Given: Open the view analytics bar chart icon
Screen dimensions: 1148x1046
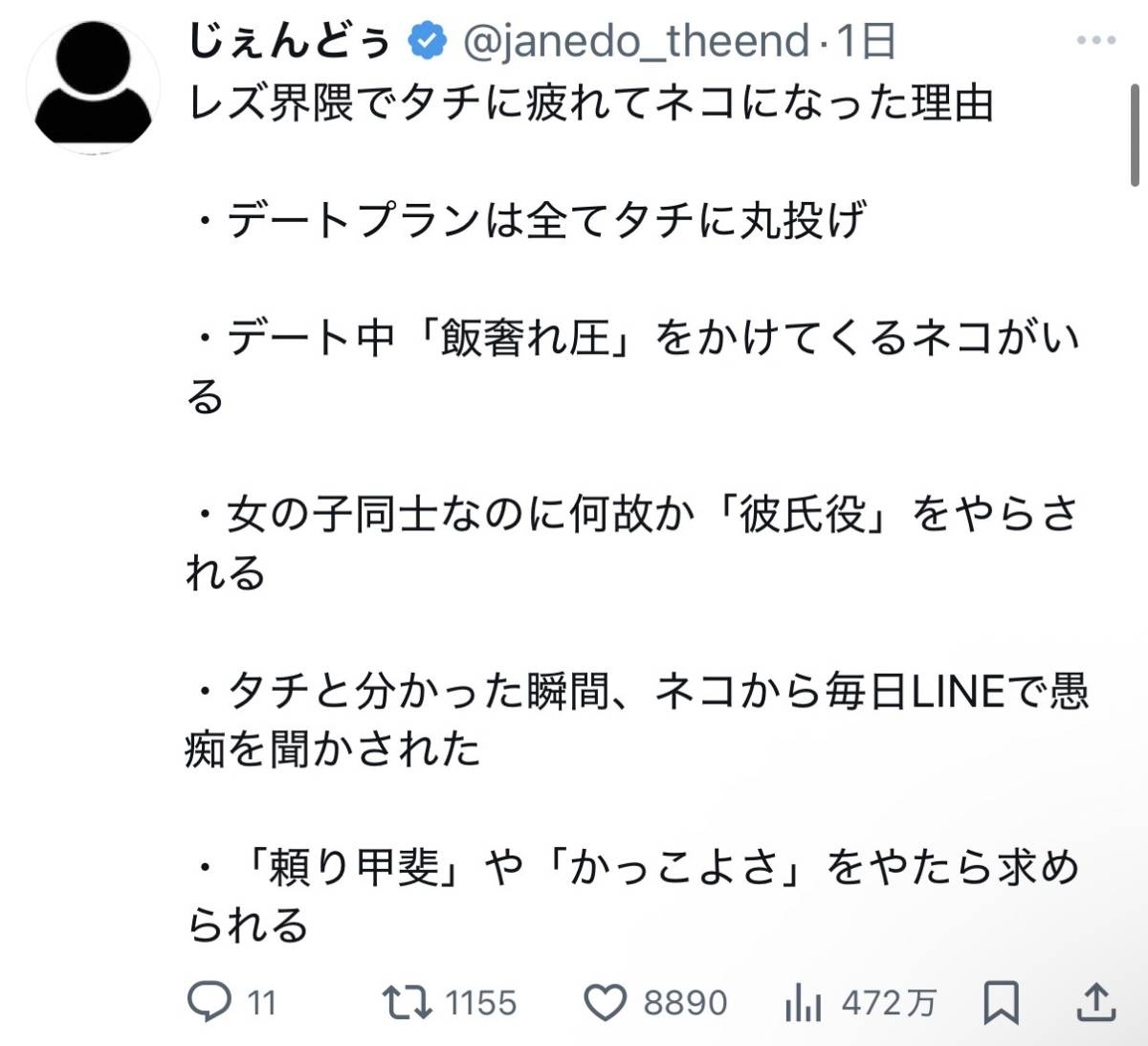Looking at the screenshot, I should (x=804, y=1002).
